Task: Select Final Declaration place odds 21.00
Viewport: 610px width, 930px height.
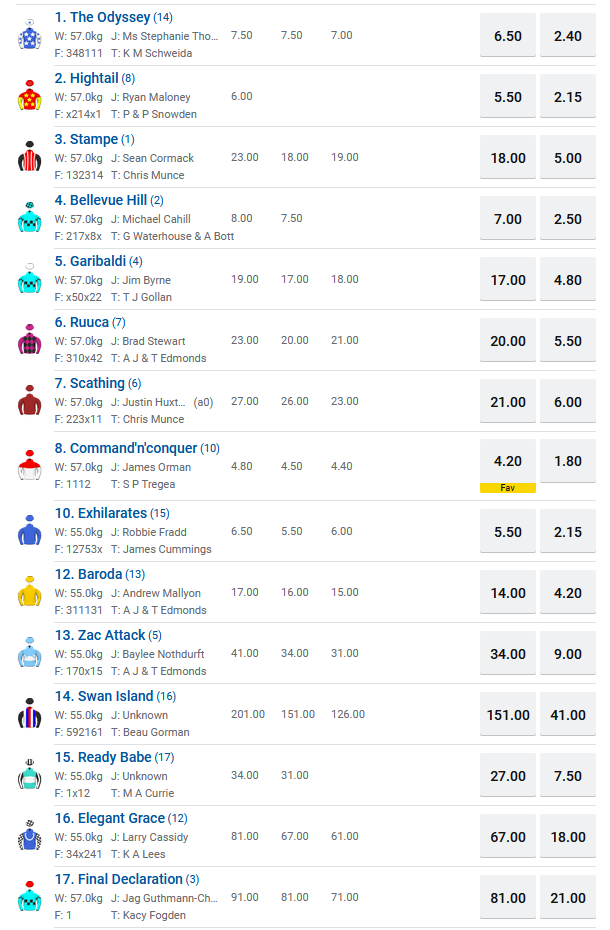Action: point(567,898)
